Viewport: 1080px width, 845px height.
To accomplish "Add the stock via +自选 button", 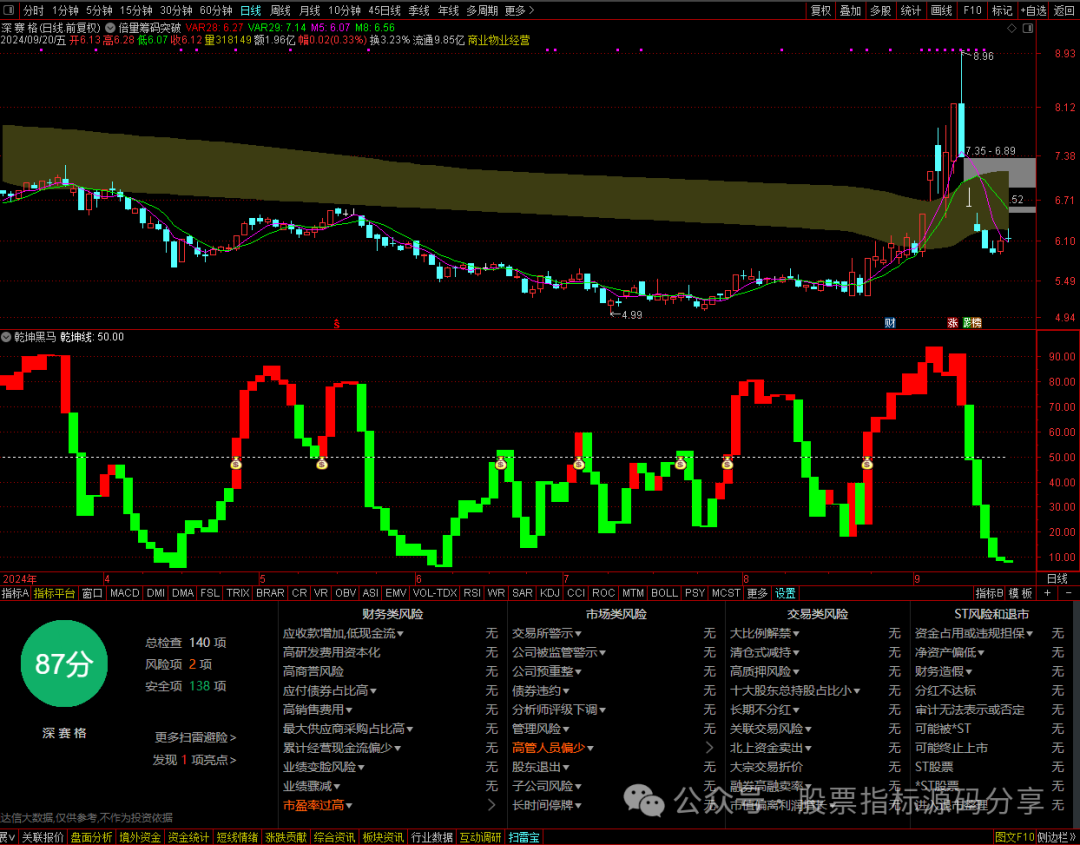I will pos(1034,10).
